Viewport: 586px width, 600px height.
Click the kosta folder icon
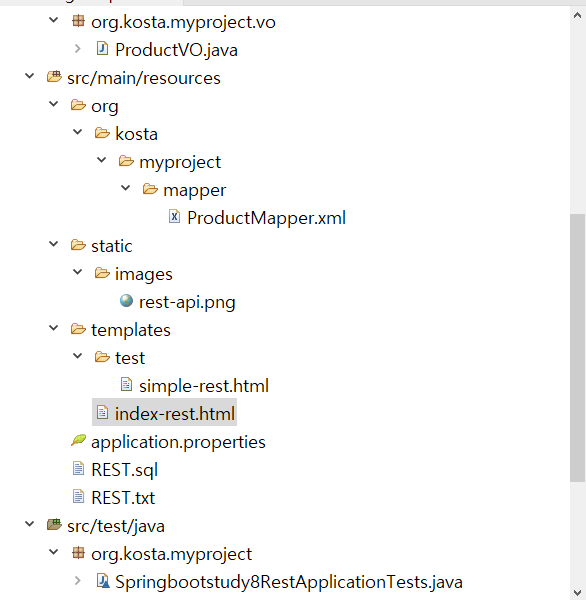point(102,133)
